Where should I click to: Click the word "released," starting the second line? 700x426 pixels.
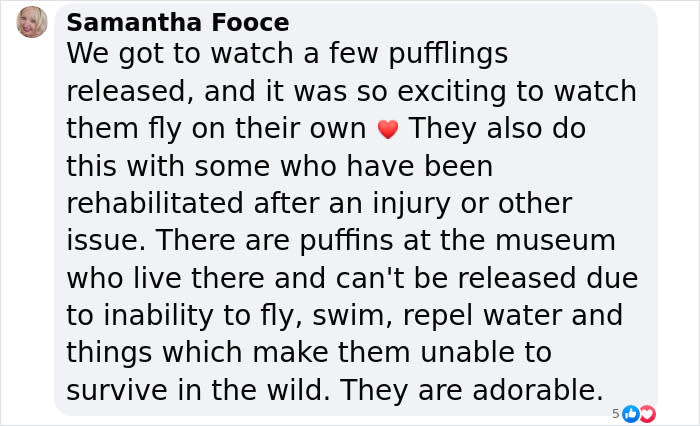click(130, 92)
